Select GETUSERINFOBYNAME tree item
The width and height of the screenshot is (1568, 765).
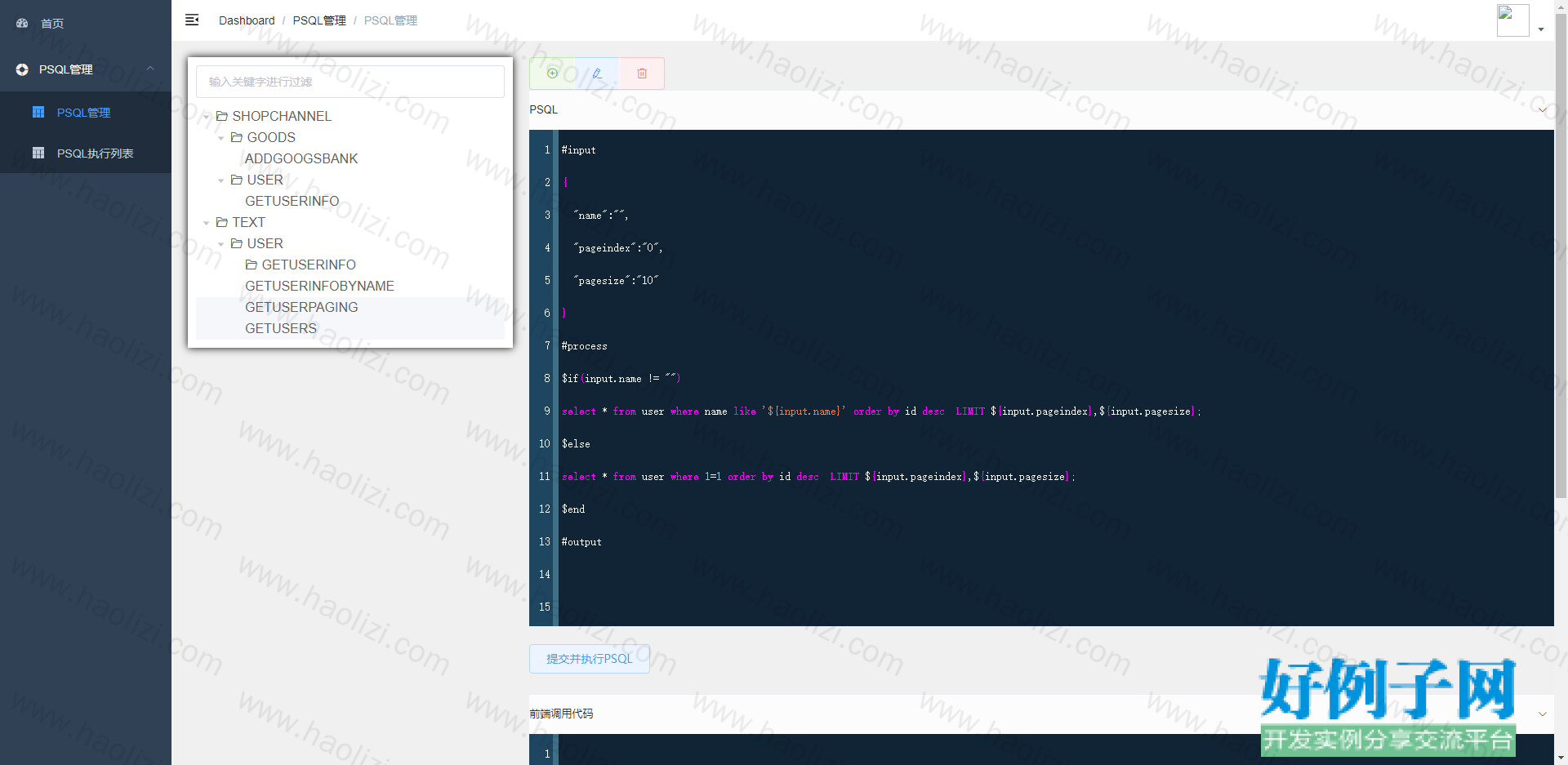(319, 286)
